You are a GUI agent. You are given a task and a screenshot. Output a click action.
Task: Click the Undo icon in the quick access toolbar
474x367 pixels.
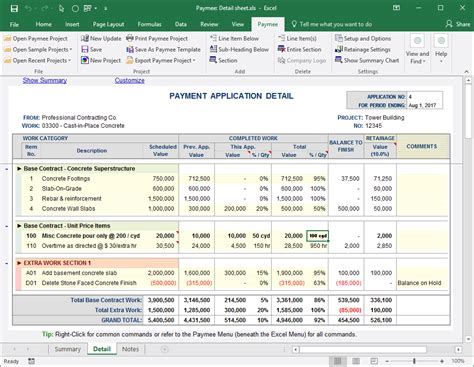pos(28,8)
